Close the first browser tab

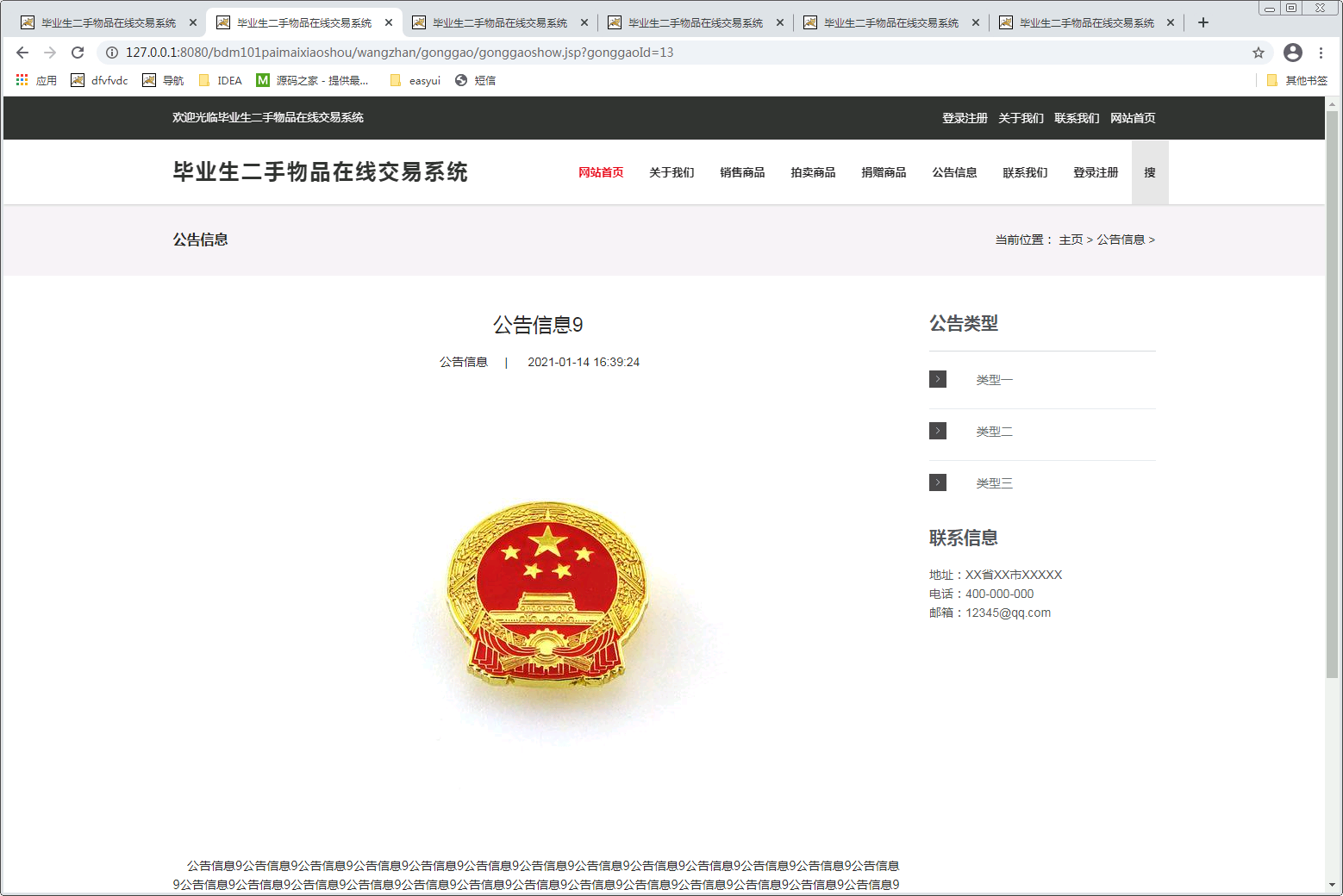[193, 22]
